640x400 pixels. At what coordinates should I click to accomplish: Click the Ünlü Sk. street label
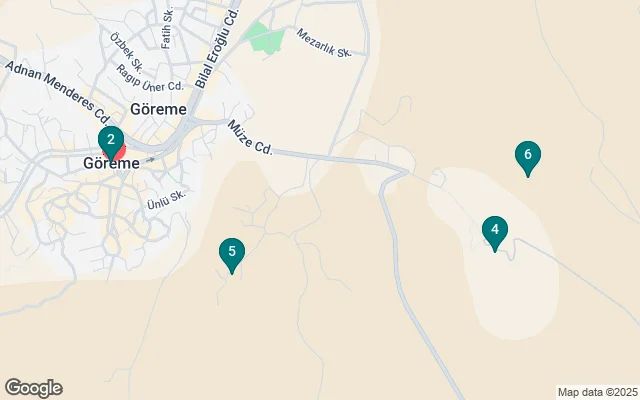click(166, 200)
